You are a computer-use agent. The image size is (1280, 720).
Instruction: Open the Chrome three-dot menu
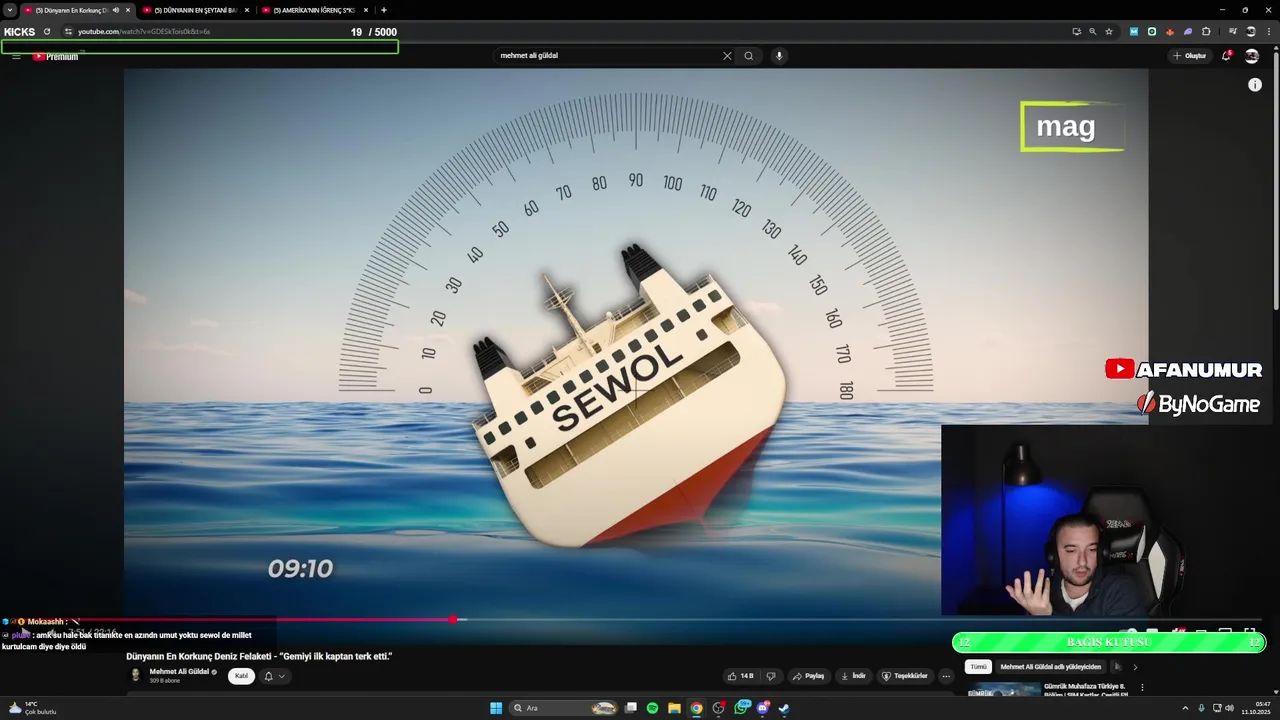point(1267,32)
